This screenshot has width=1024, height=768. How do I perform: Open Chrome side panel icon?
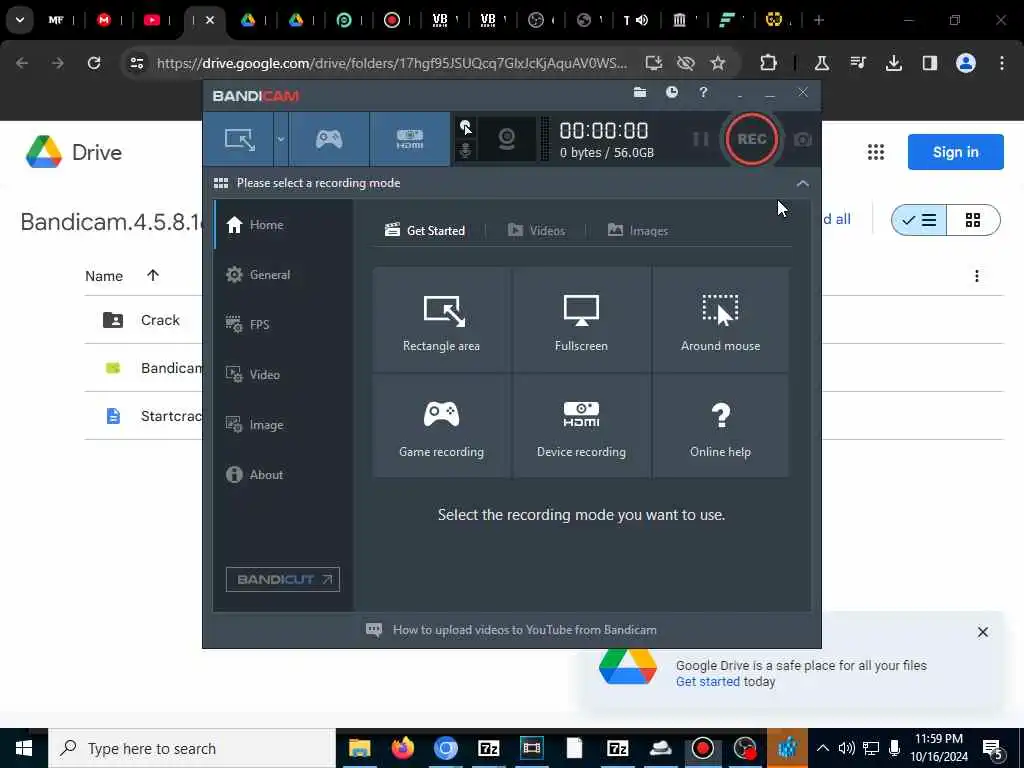click(930, 63)
